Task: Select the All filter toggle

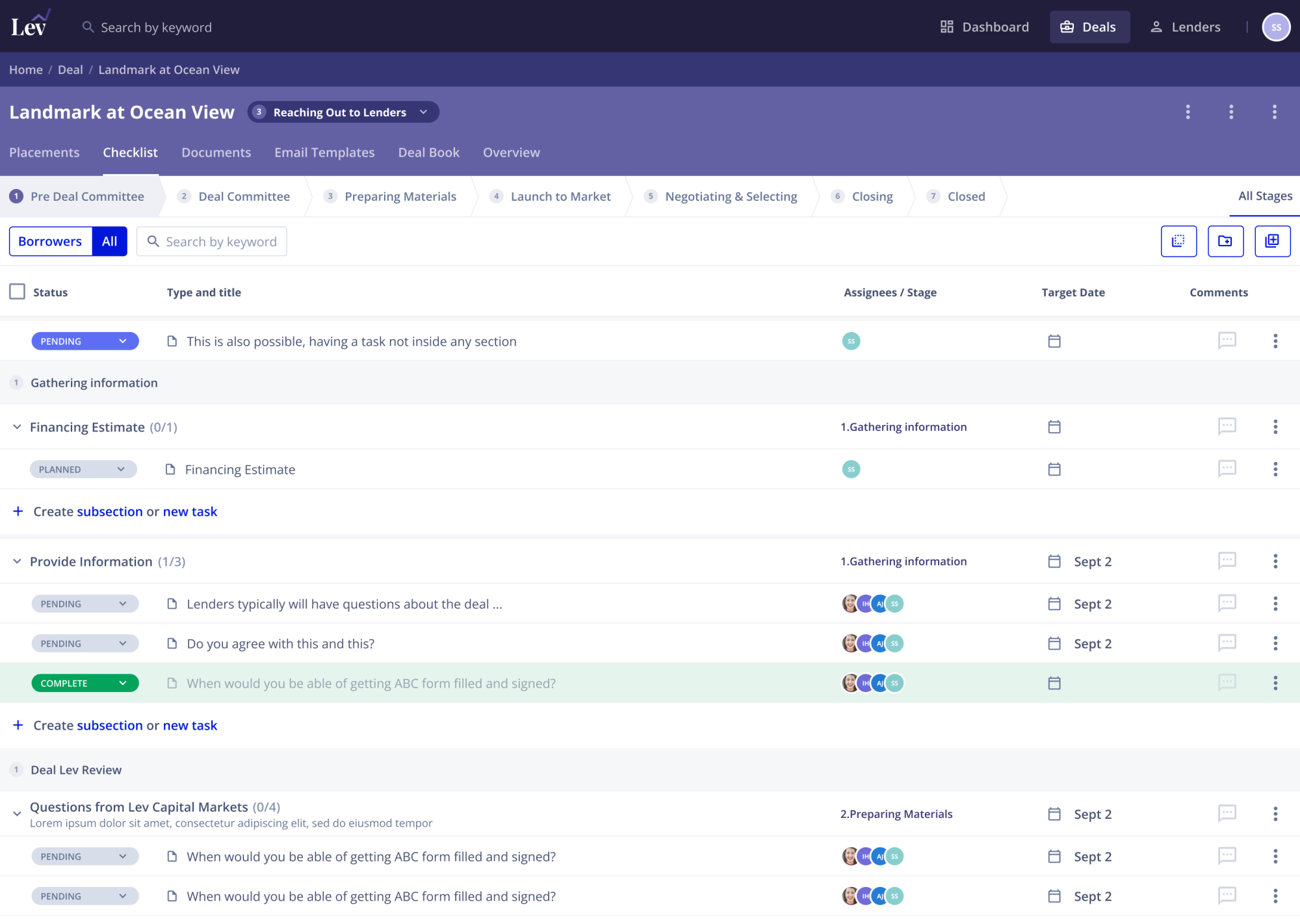Action: pos(109,241)
